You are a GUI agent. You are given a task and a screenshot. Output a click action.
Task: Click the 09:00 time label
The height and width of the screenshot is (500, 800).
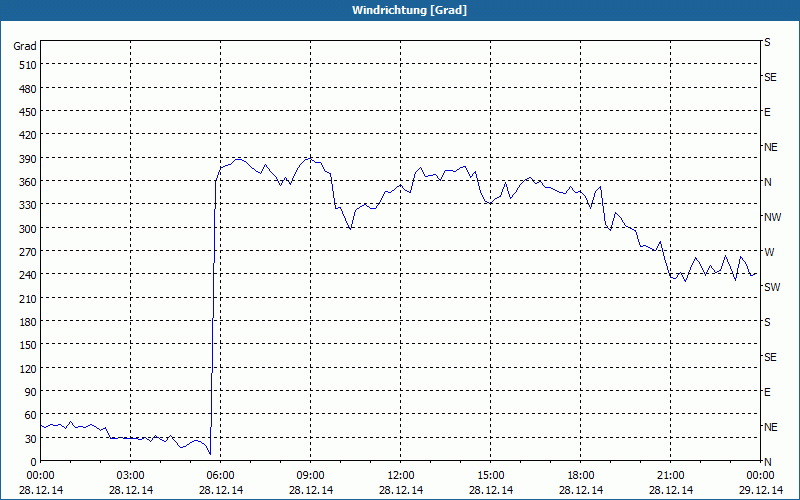point(311,476)
